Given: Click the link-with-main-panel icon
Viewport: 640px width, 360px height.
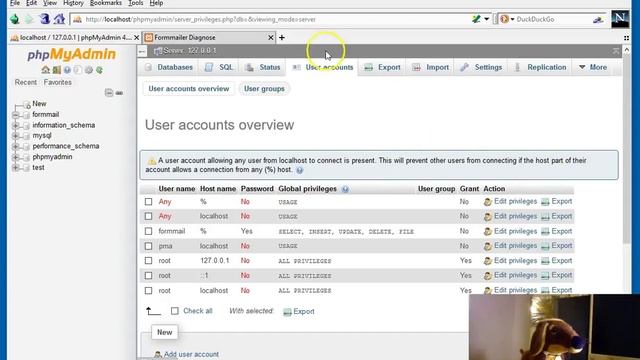Looking at the screenshot, I should pyautogui.click(x=119, y=93).
